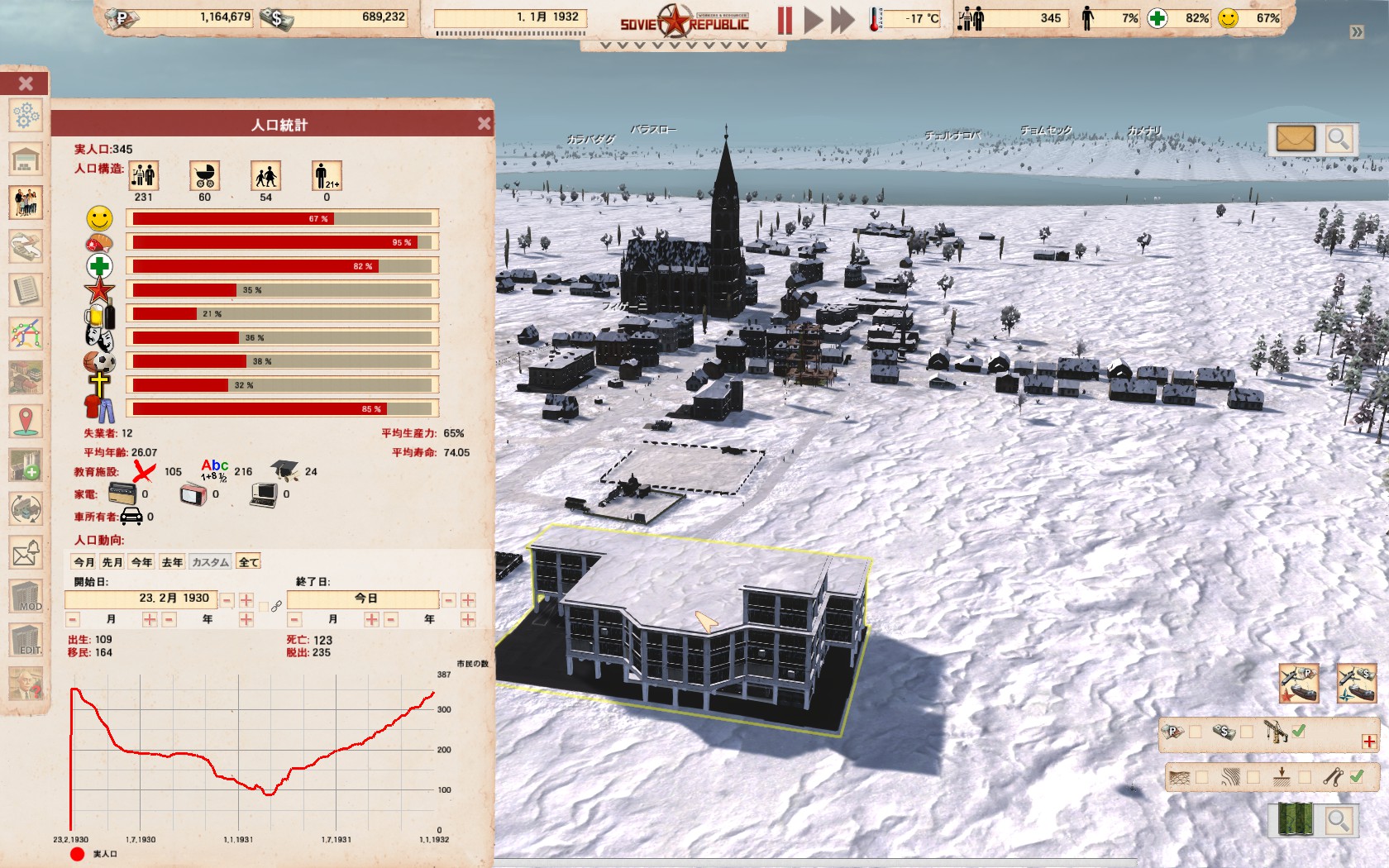Decrease end date month with minus

pos(294,619)
